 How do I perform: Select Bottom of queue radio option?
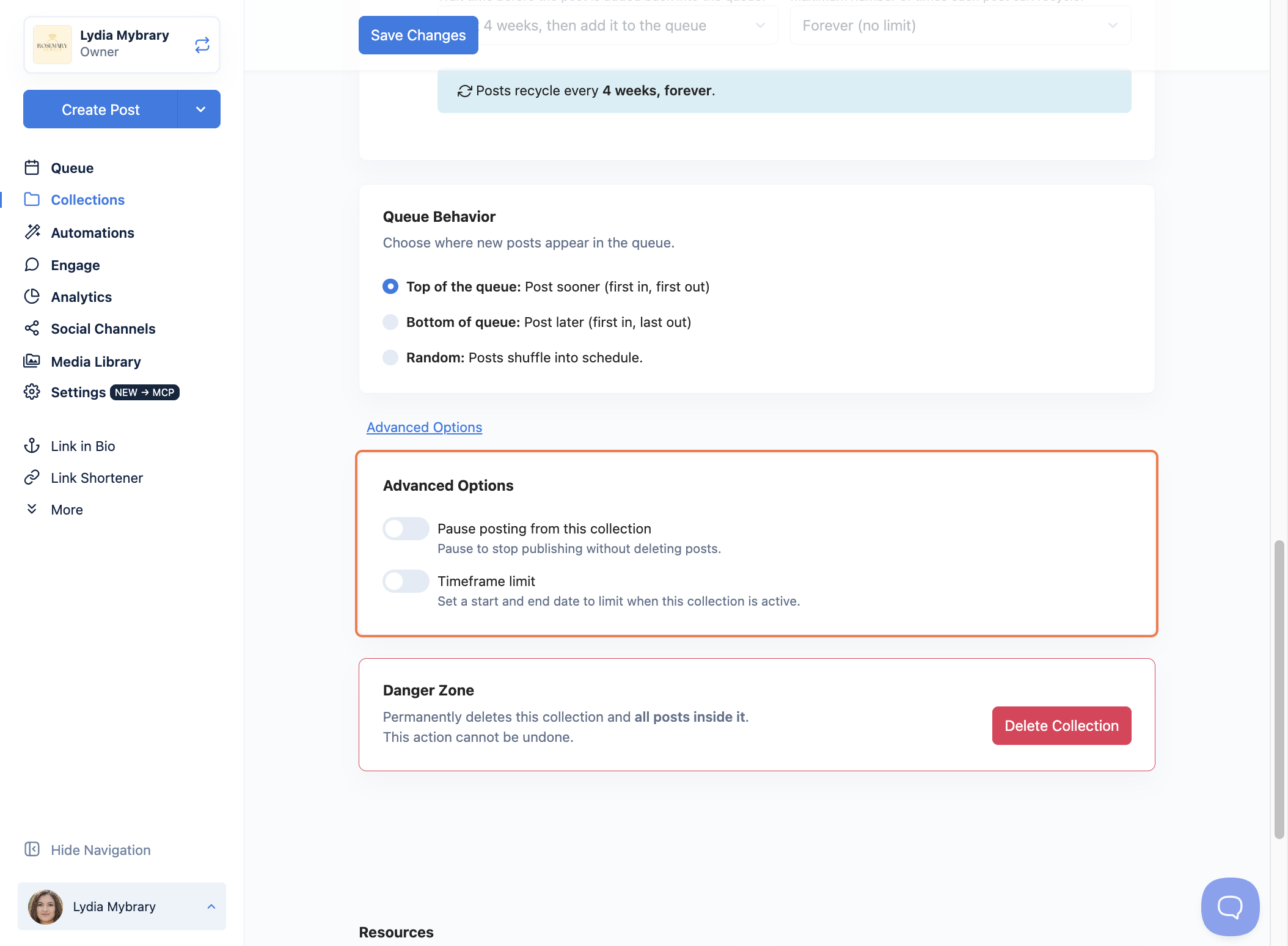(x=390, y=322)
